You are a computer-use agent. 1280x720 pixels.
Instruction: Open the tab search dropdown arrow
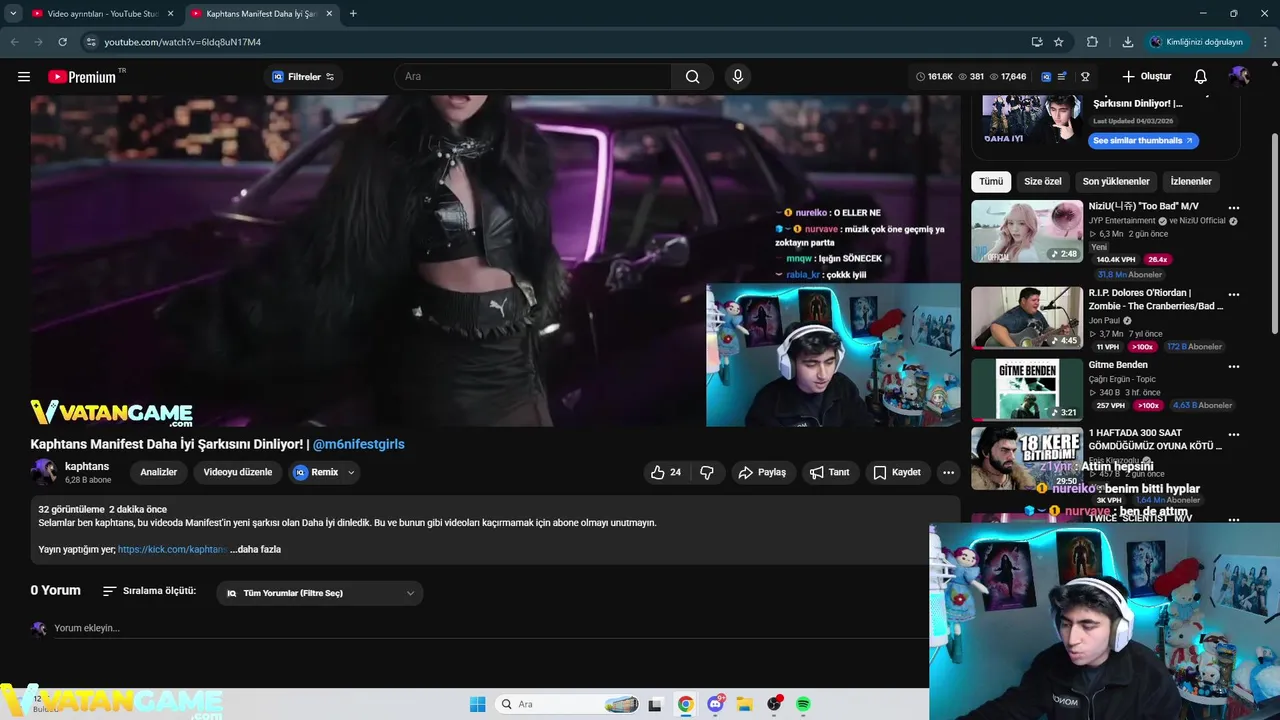(13, 14)
